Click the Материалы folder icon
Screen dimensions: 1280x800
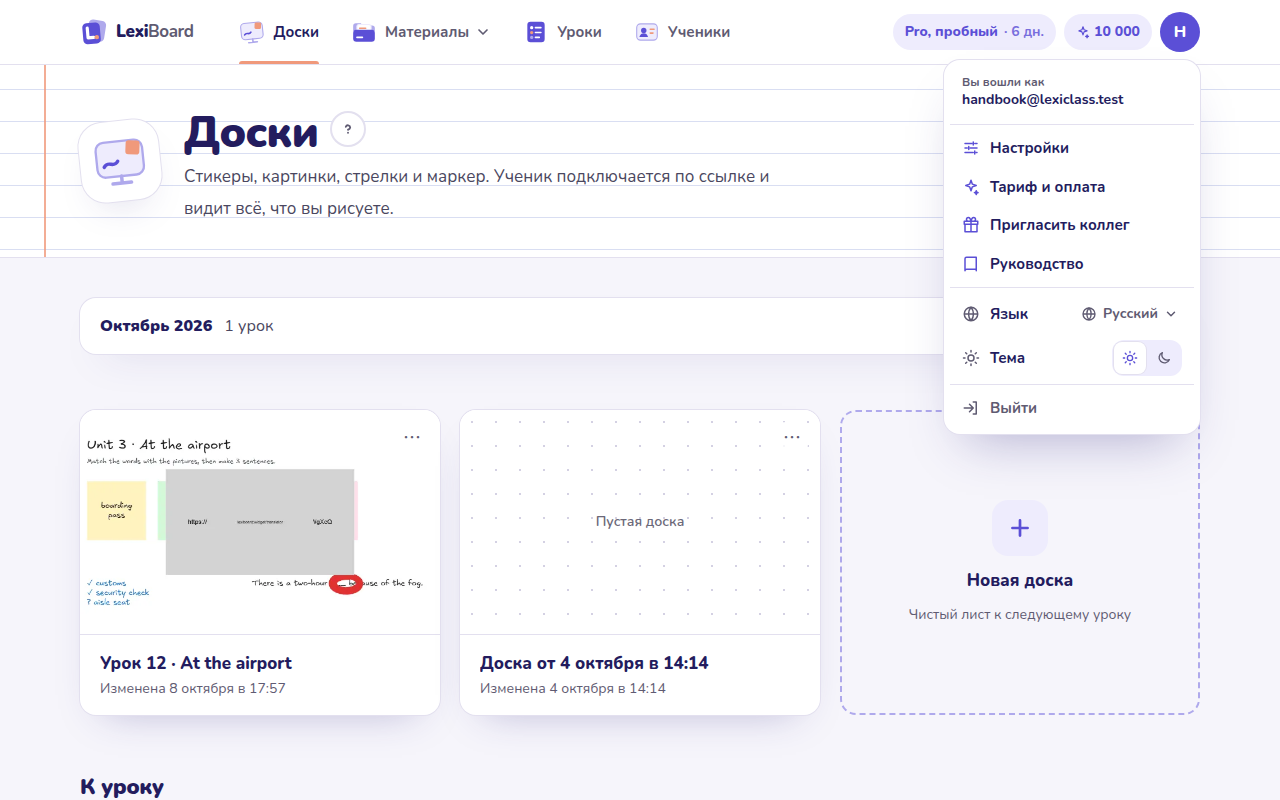click(364, 32)
